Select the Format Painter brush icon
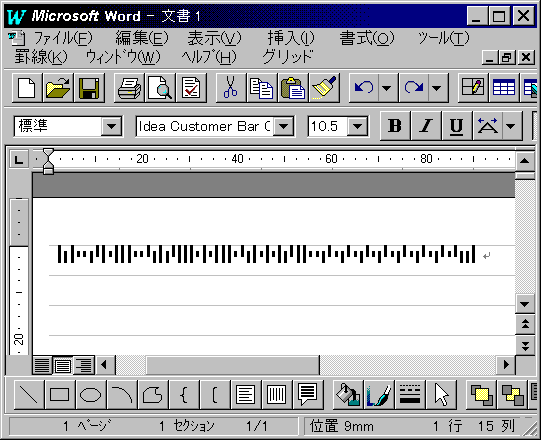Image resolution: width=541 pixels, height=440 pixels. pos(324,88)
